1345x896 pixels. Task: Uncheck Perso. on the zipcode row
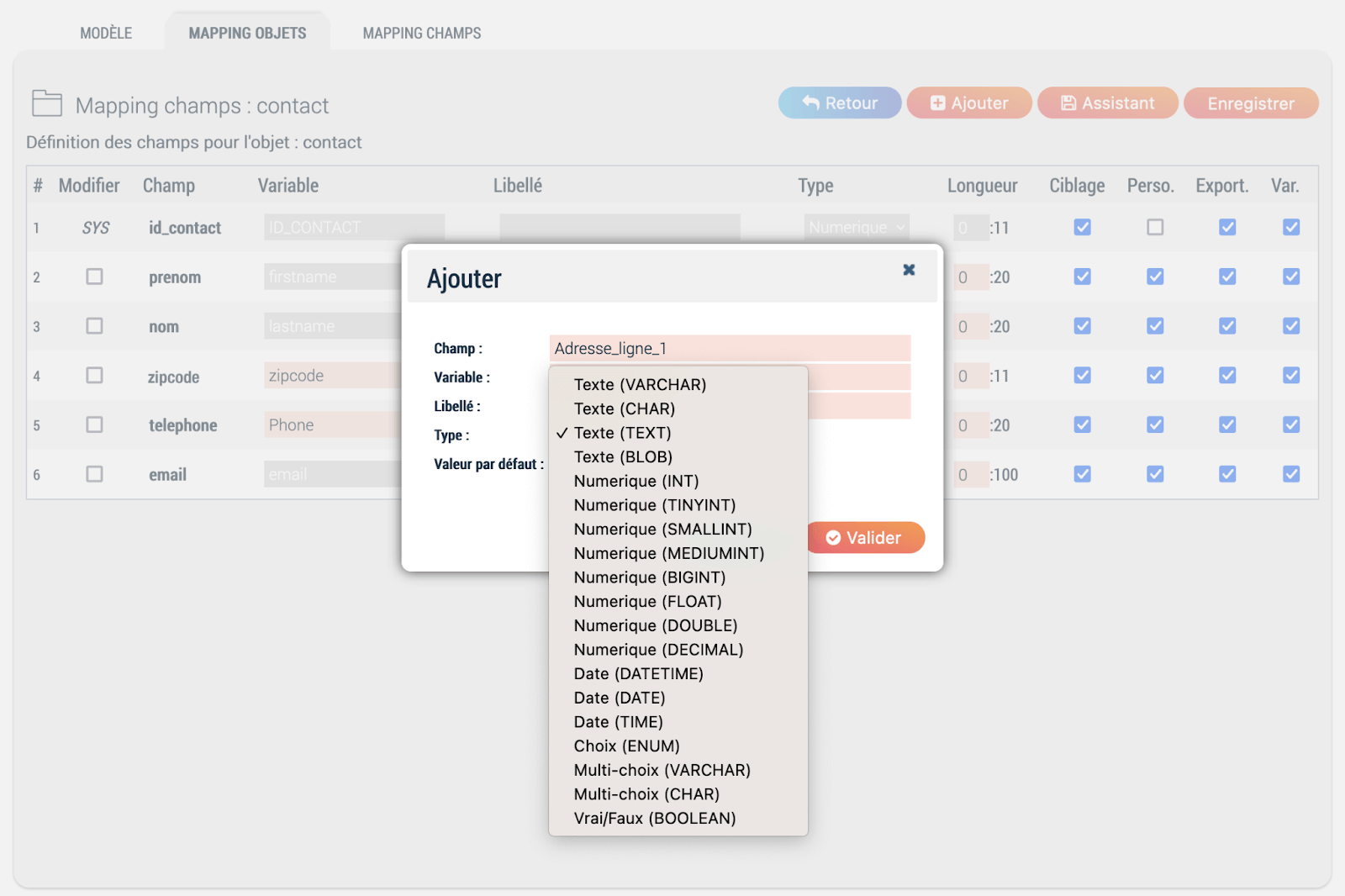(x=1155, y=376)
